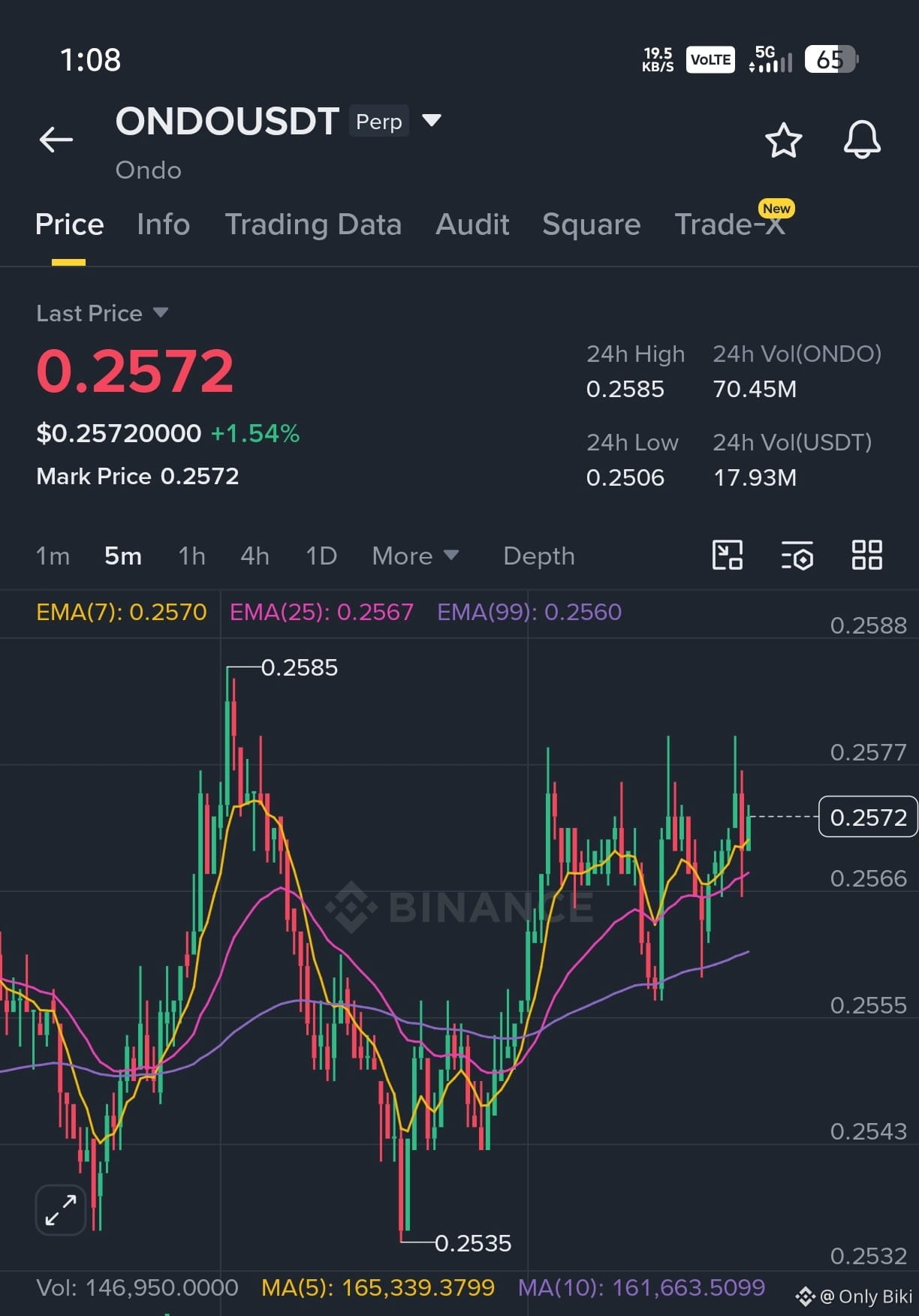Tap the Vol: 146,950.0000 readout
919x1316 pixels.
coord(137,1287)
